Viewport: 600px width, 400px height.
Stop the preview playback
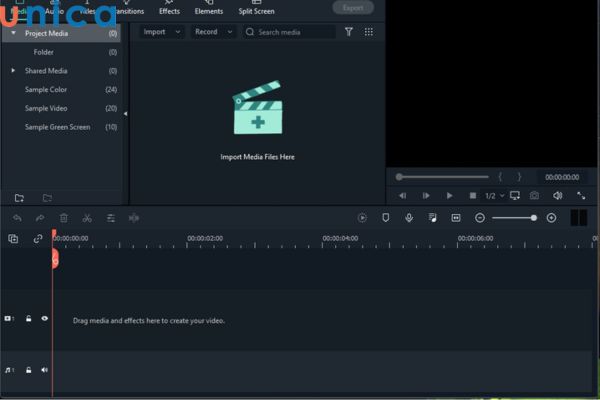click(x=473, y=196)
